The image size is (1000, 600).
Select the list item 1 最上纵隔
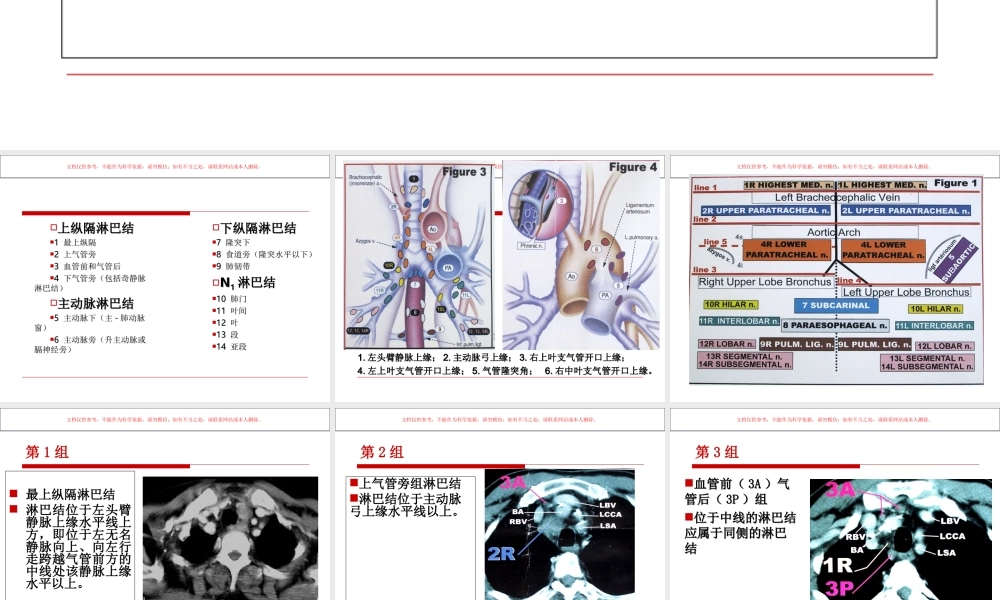pyautogui.click(x=73, y=242)
